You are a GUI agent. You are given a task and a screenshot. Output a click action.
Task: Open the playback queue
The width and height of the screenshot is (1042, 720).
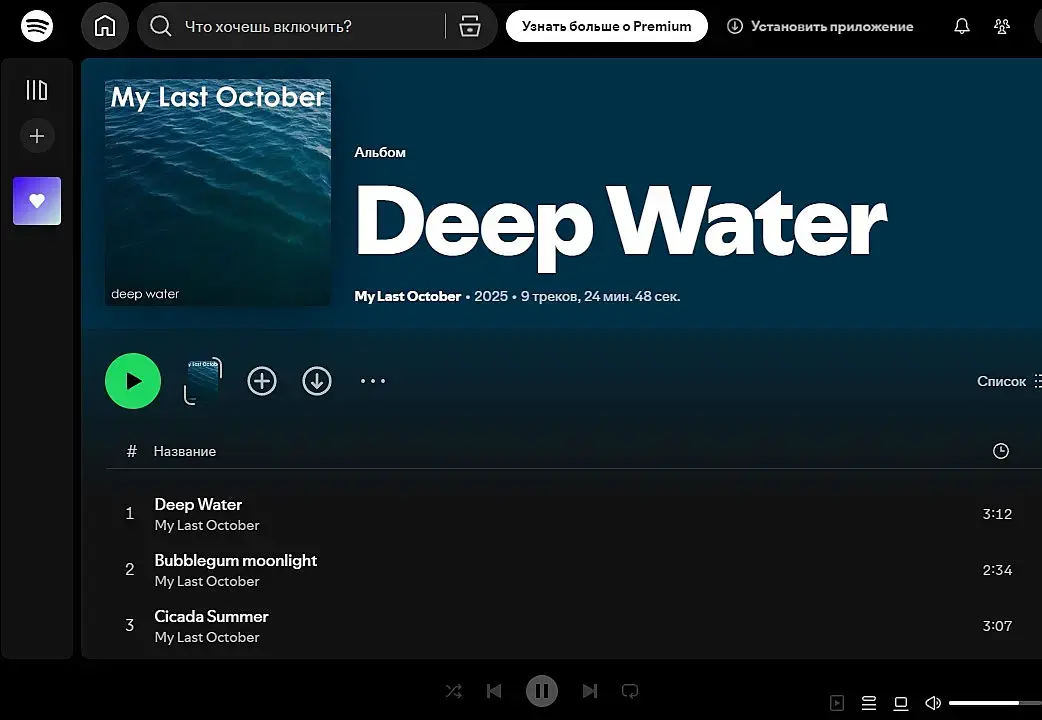(x=869, y=703)
